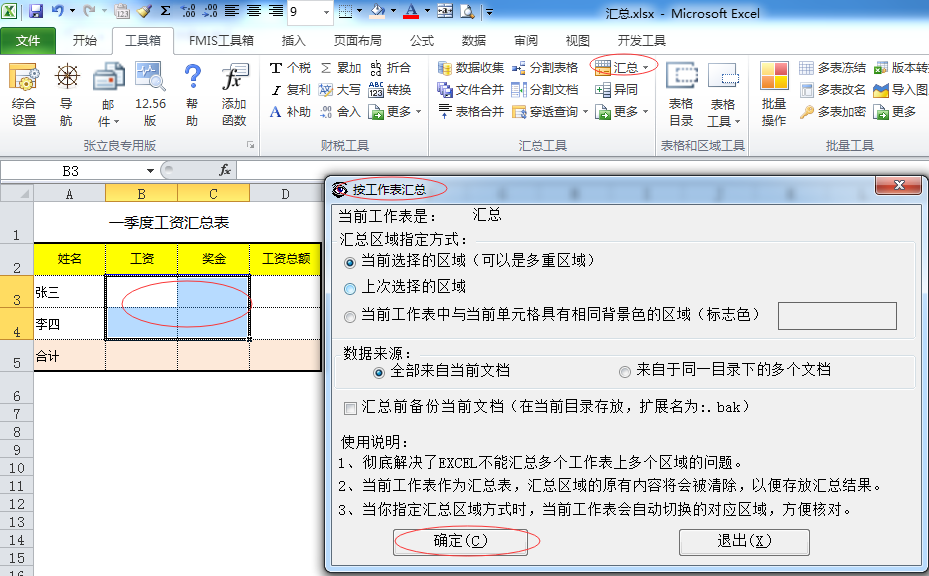
Task: Select 上次选择的区域 radio option
Action: click(x=350, y=288)
